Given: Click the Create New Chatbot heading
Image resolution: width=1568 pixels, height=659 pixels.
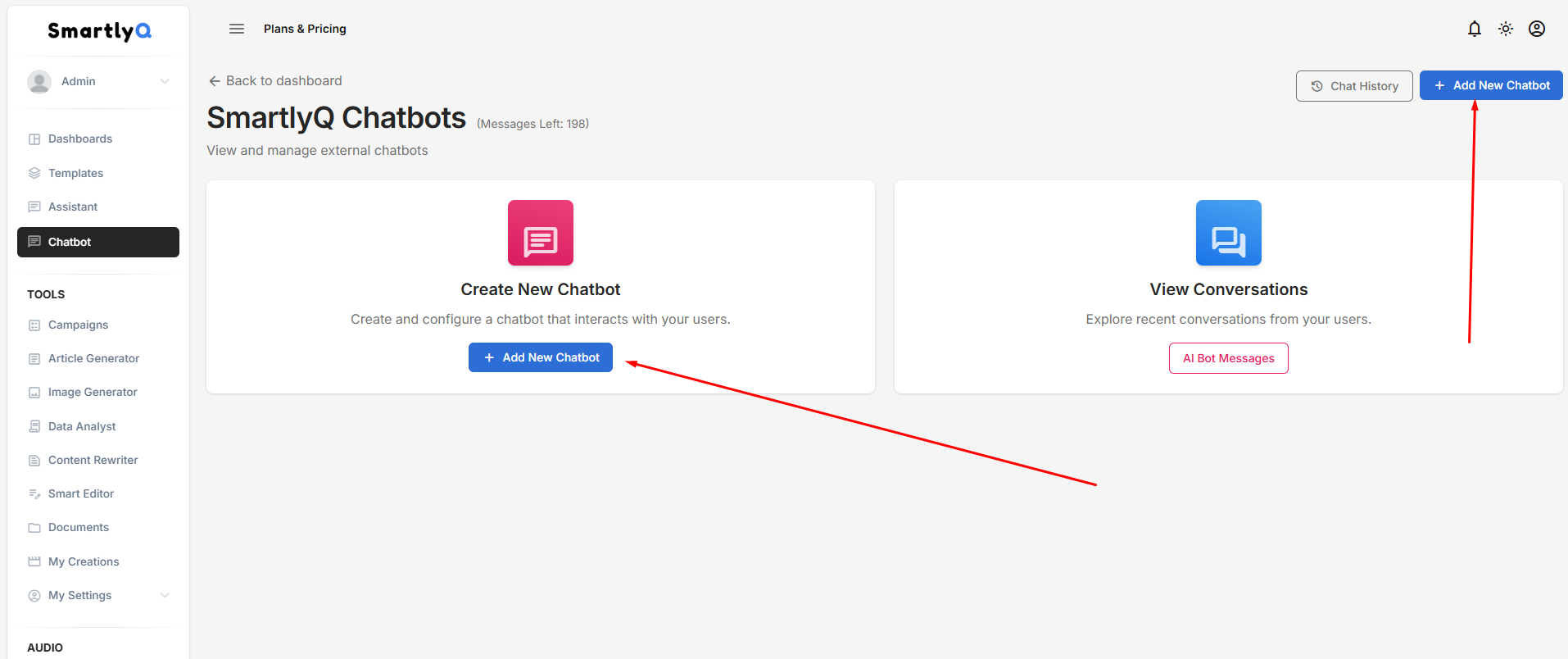Looking at the screenshot, I should pyautogui.click(x=541, y=289).
